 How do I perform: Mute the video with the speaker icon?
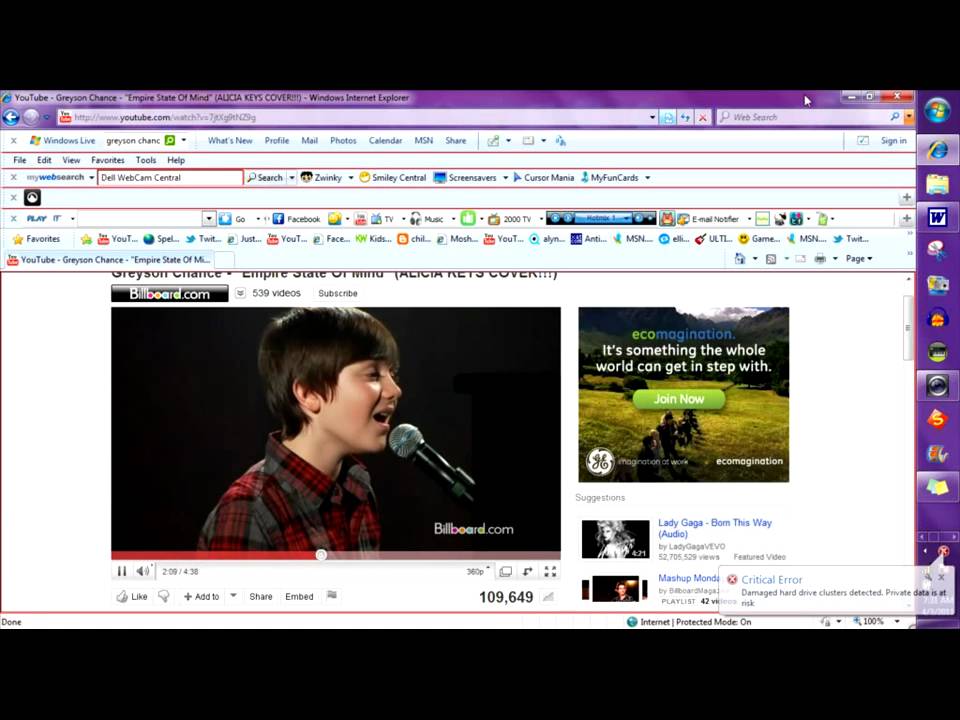[143, 571]
